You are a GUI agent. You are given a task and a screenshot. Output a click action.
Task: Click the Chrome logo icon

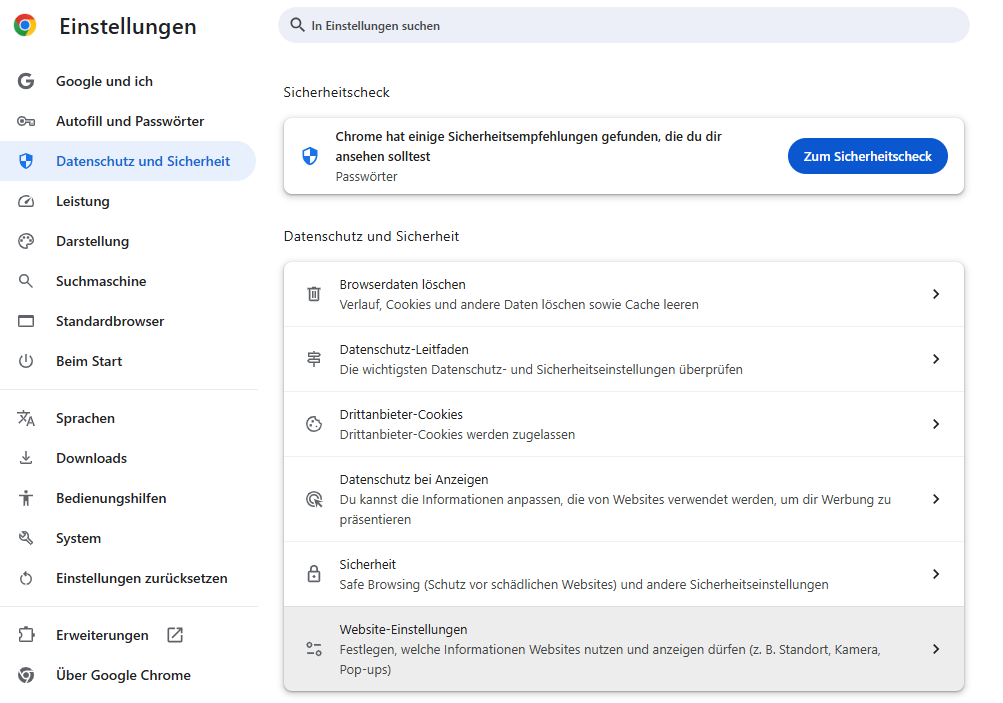(25, 26)
